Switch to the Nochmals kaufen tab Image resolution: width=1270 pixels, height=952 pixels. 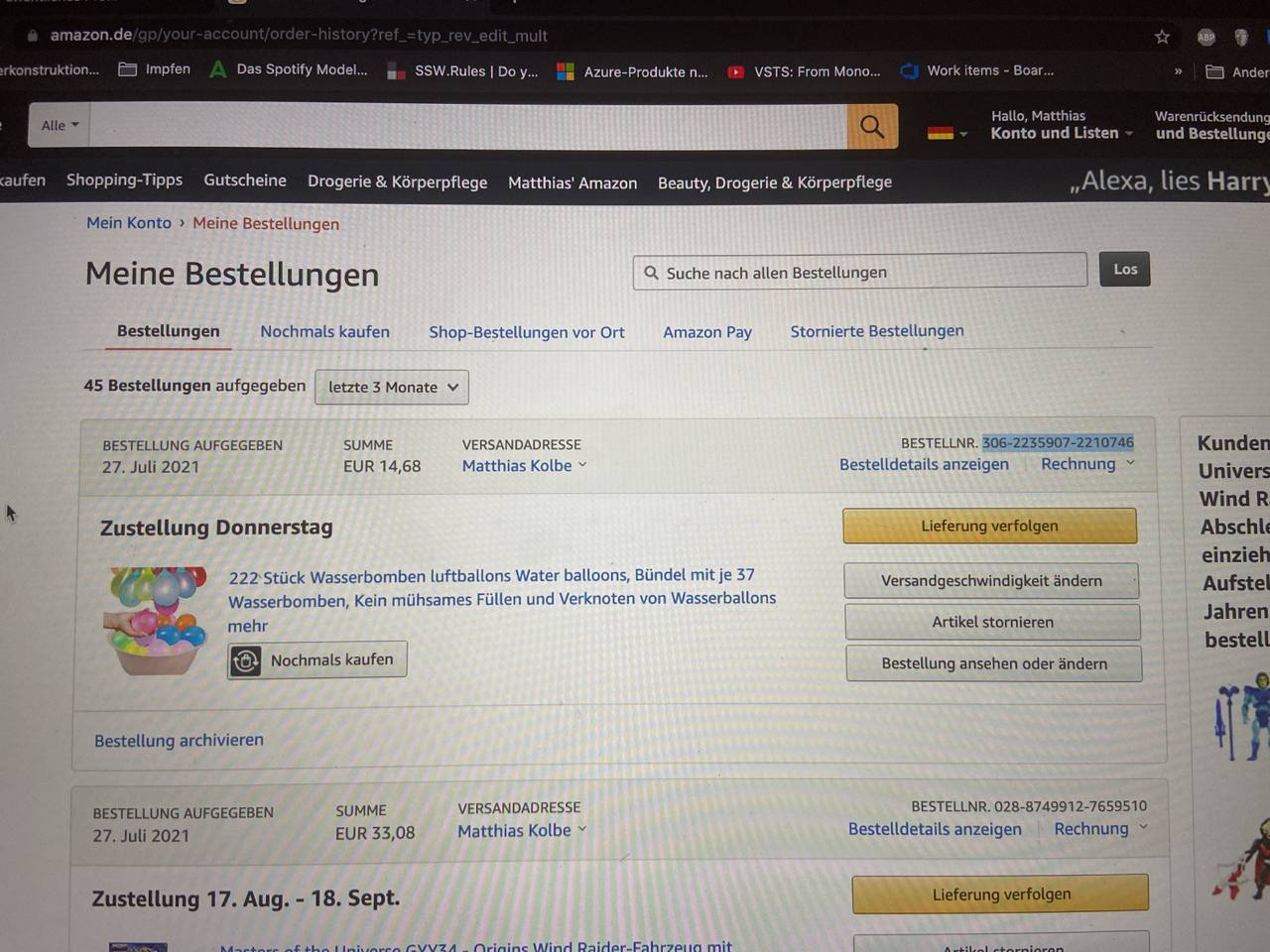[x=324, y=332]
